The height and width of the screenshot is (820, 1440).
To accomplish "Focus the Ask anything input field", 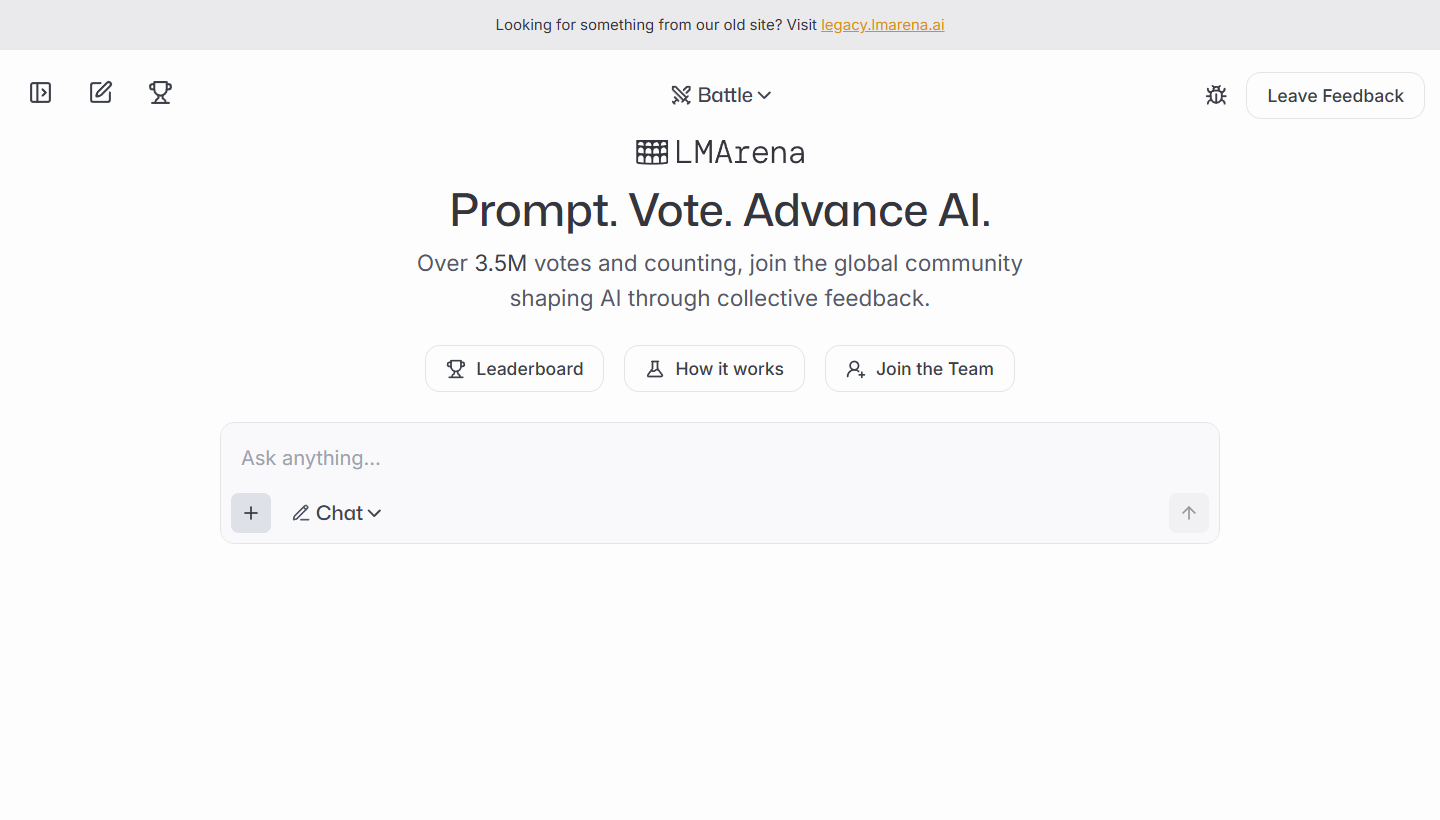I will (x=720, y=458).
